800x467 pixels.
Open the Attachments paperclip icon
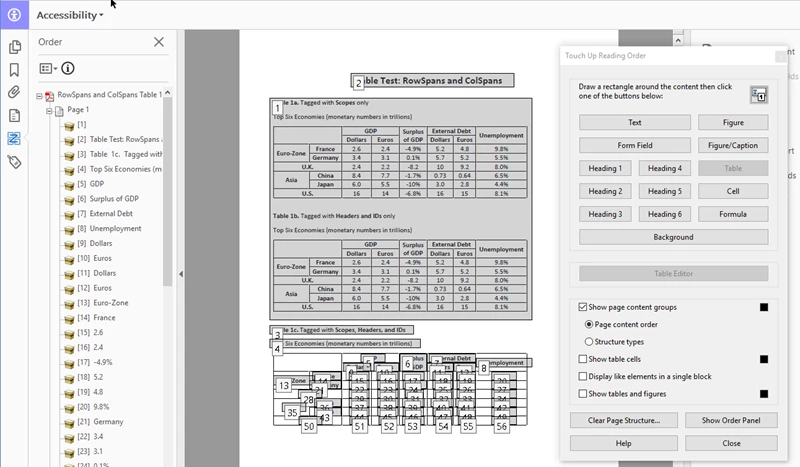coord(14,92)
